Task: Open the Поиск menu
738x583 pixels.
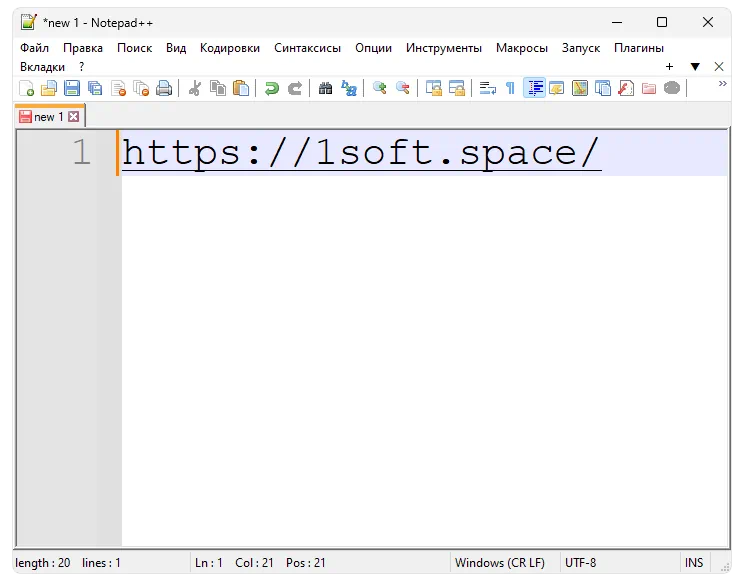Action: [135, 48]
